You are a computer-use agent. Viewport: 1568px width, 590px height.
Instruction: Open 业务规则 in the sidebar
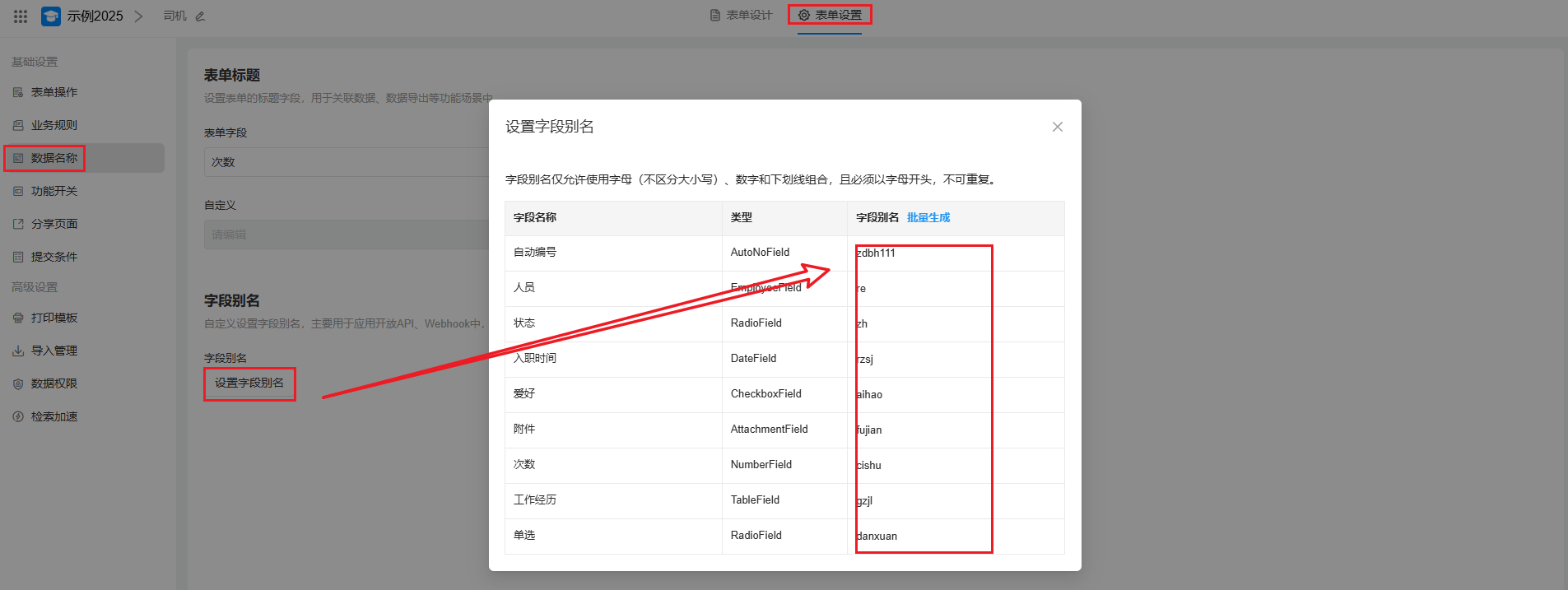point(54,125)
